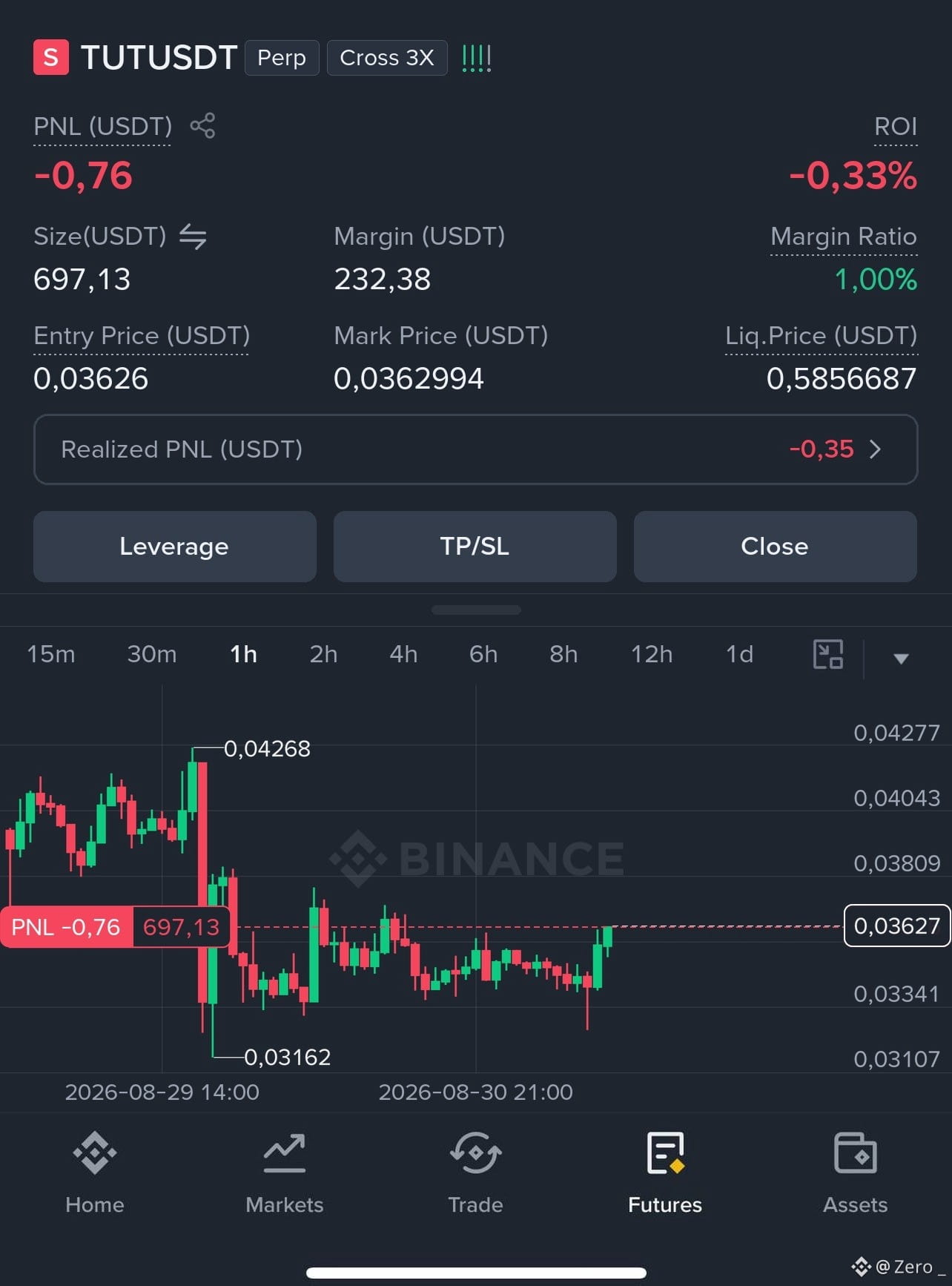Select the 6h chart interval

point(483,654)
